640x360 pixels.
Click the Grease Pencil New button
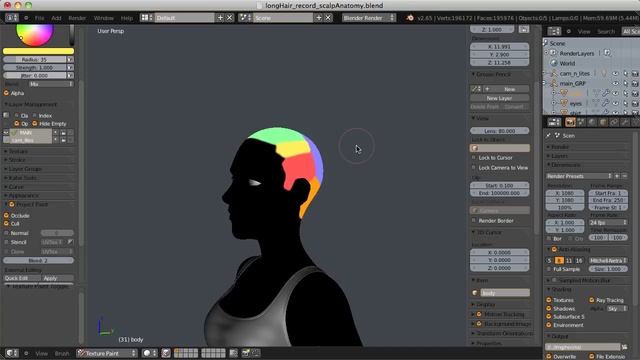click(506, 89)
